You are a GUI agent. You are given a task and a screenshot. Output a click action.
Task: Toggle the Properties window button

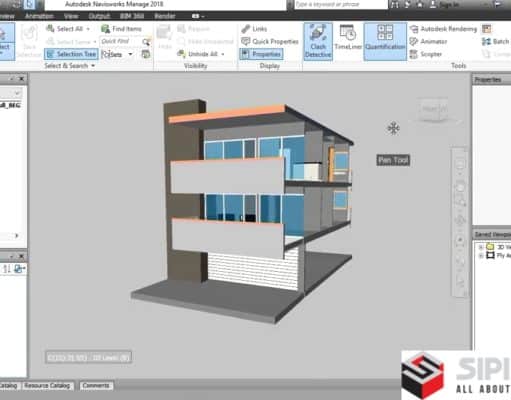pyautogui.click(x=261, y=54)
